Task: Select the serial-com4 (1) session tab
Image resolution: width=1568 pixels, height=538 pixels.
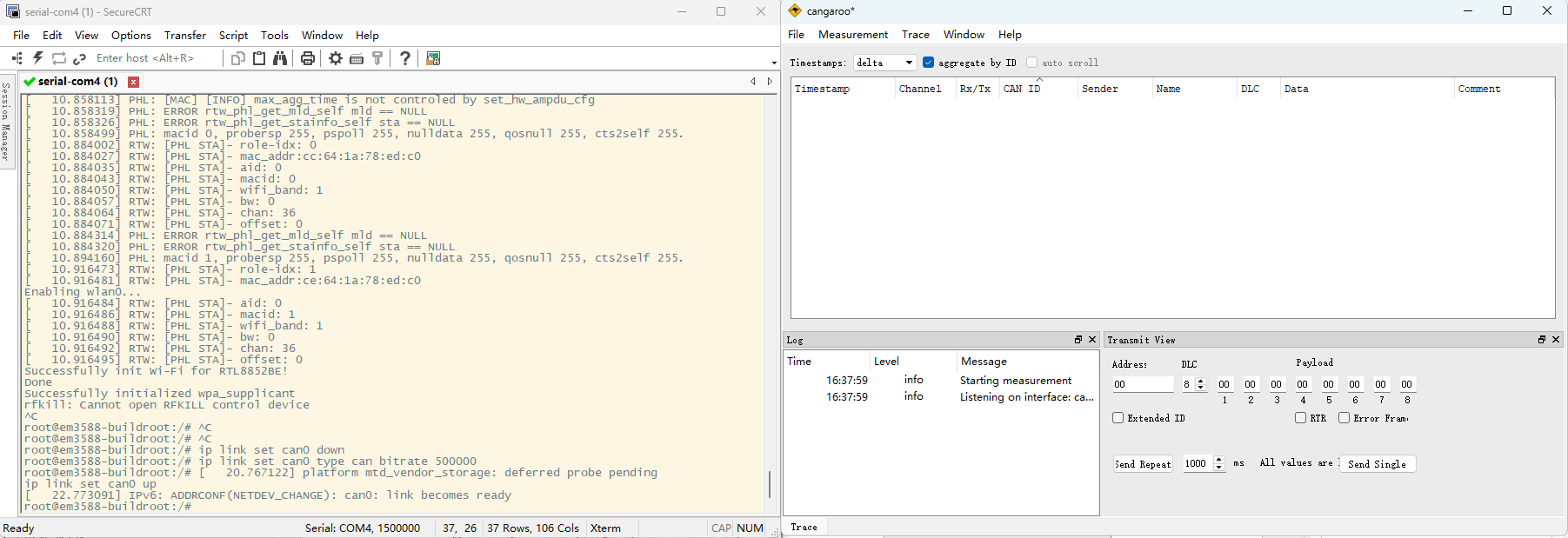Action: pyautogui.click(x=78, y=82)
